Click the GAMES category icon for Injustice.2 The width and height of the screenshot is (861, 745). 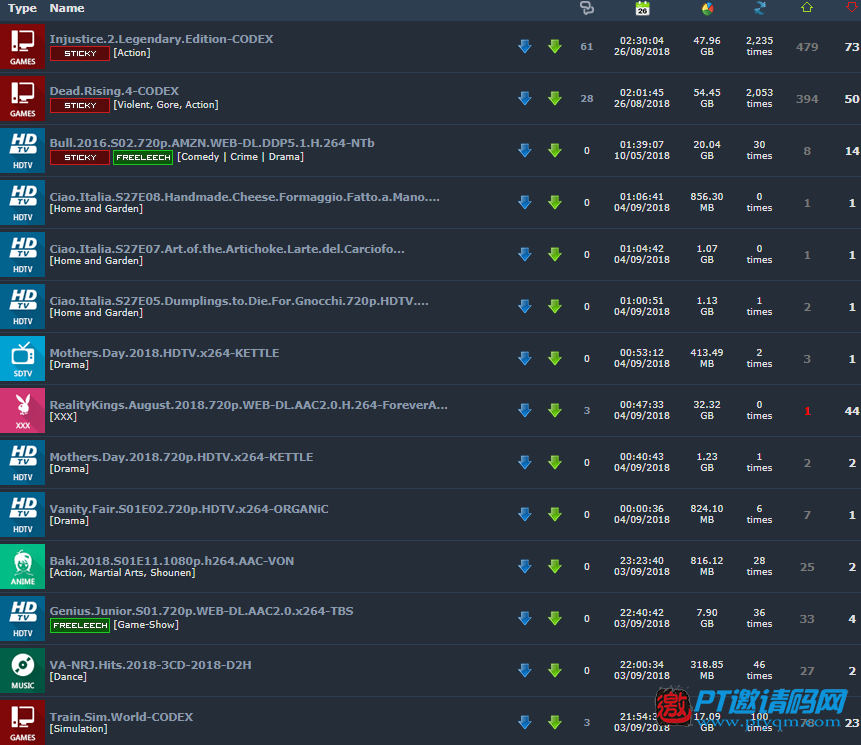23,47
